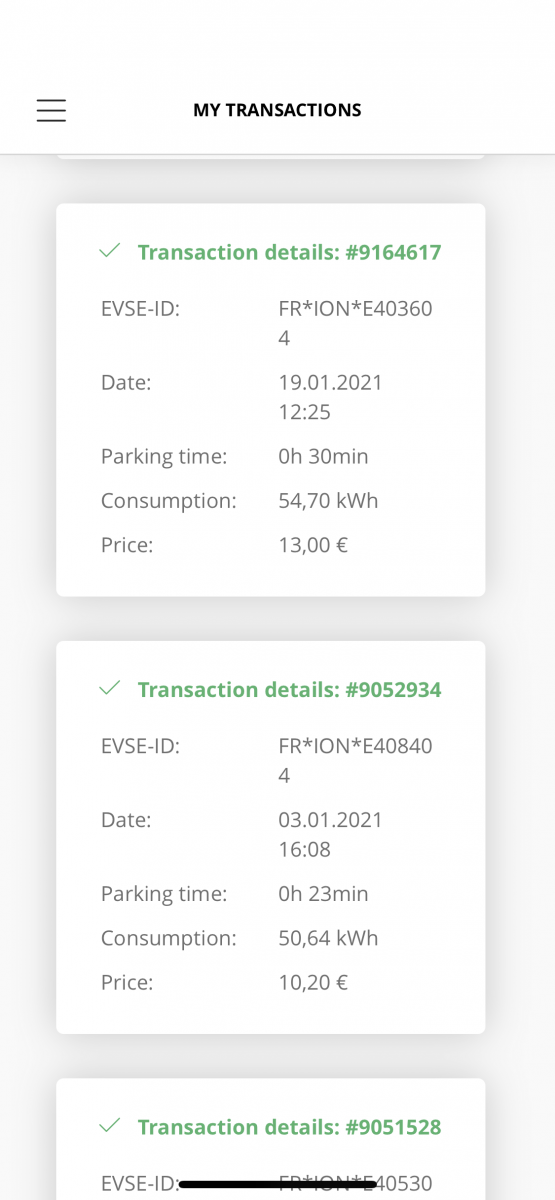Select EVSE-ID FR*ION*E403604 value
The width and height of the screenshot is (555, 1200).
pos(355,323)
